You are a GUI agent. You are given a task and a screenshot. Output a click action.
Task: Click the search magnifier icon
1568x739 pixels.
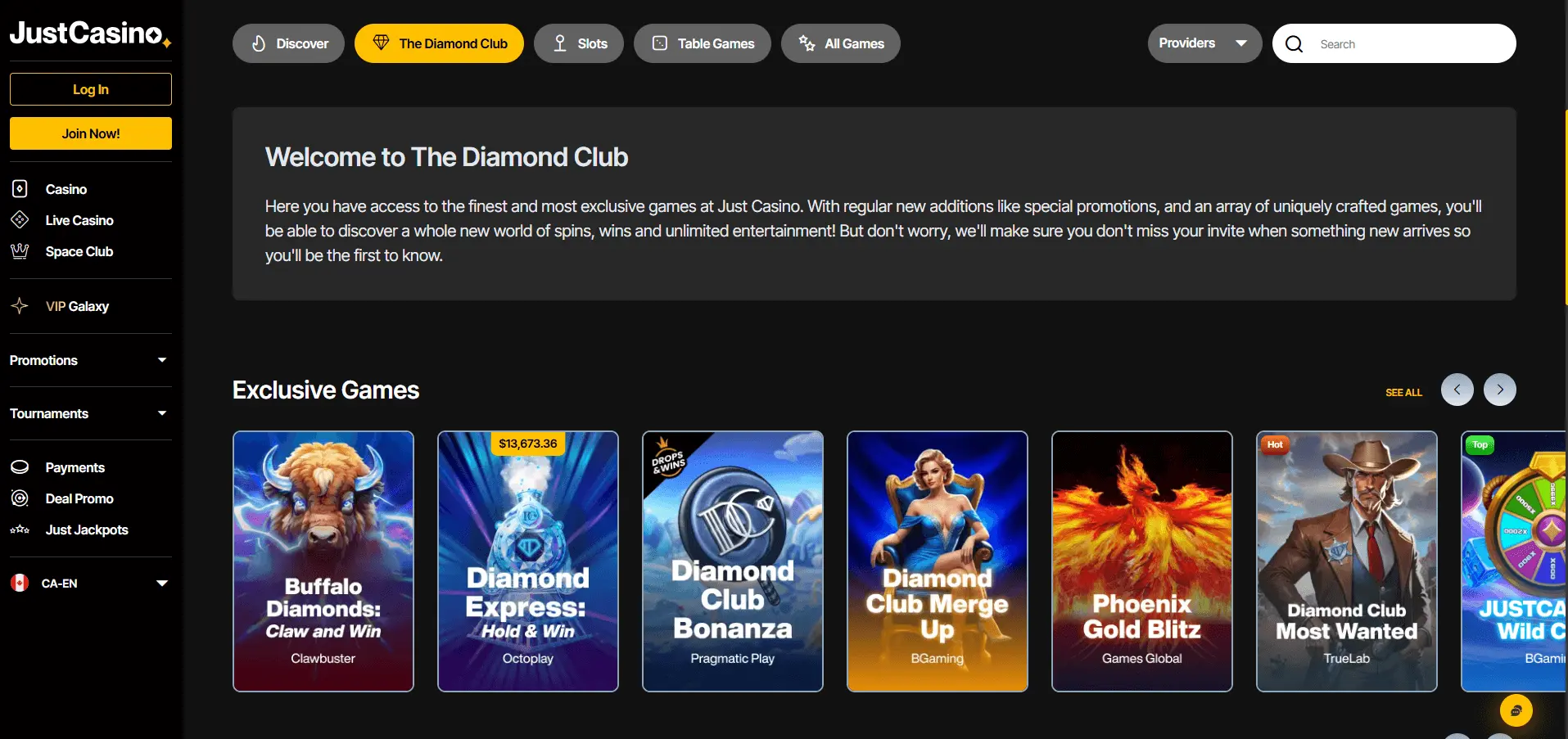click(x=1295, y=44)
